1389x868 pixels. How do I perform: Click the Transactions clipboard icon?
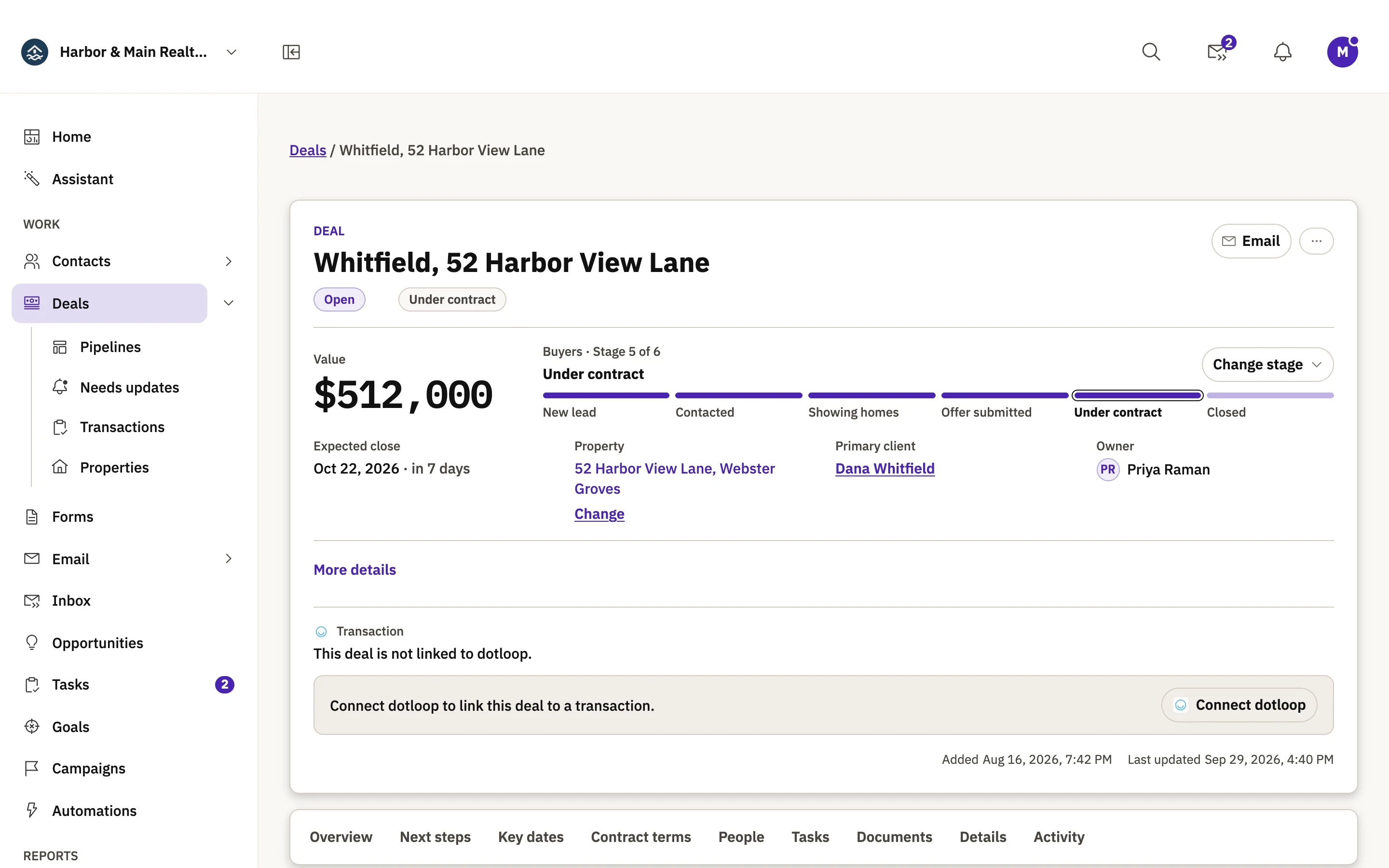pos(60,427)
